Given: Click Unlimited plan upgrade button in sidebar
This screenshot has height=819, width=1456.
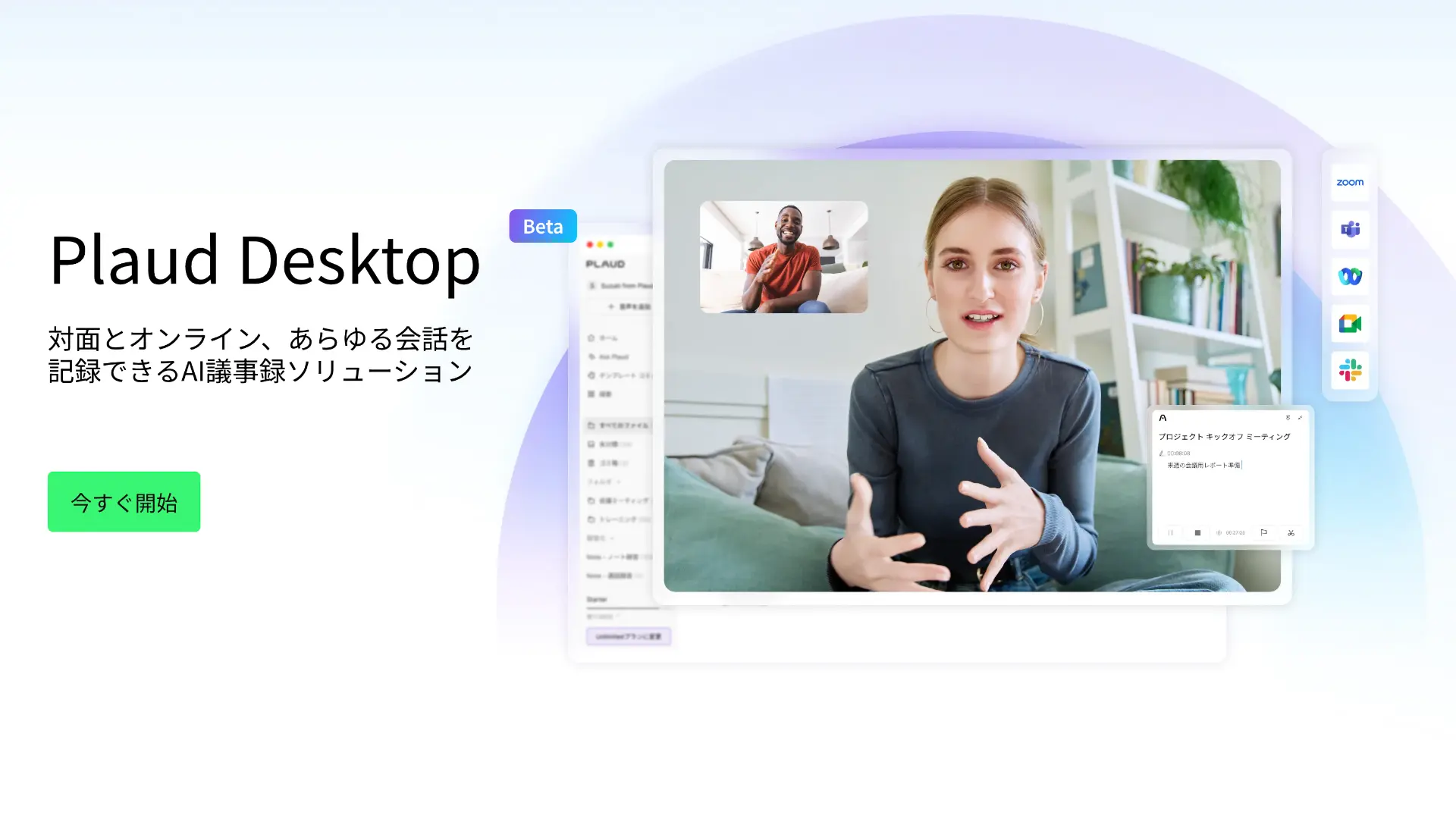Looking at the screenshot, I should click(x=628, y=636).
